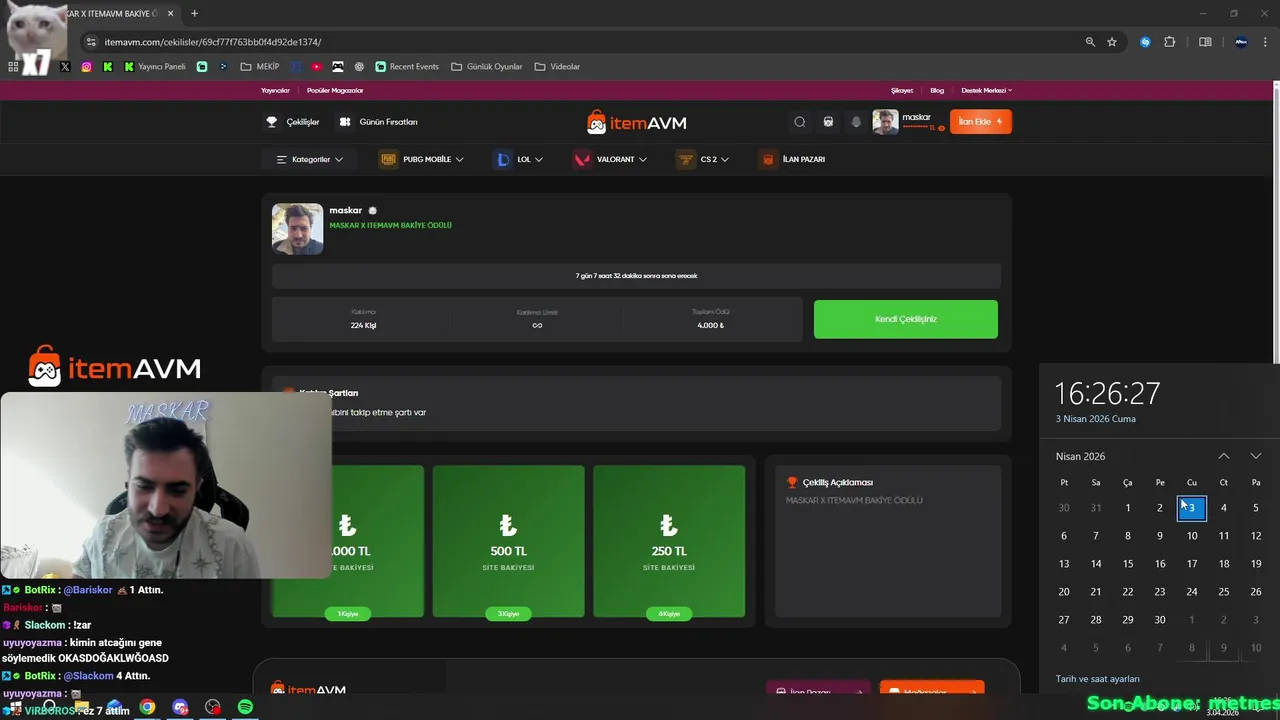Click the maskar profile avatar in header
Image resolution: width=1280 pixels, height=720 pixels.
[x=885, y=122]
